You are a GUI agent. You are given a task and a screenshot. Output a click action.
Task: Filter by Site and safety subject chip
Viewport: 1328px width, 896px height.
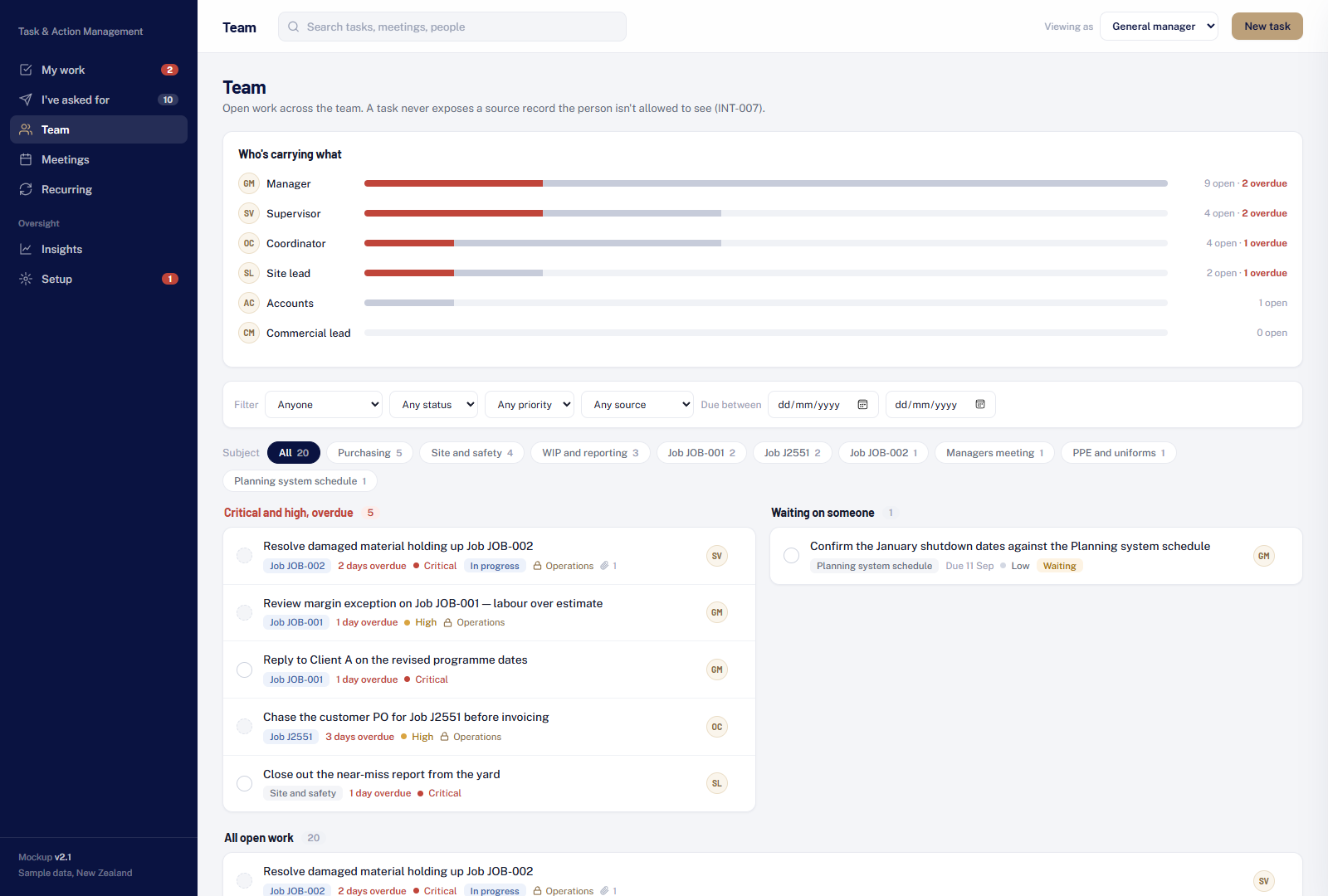[x=471, y=453]
